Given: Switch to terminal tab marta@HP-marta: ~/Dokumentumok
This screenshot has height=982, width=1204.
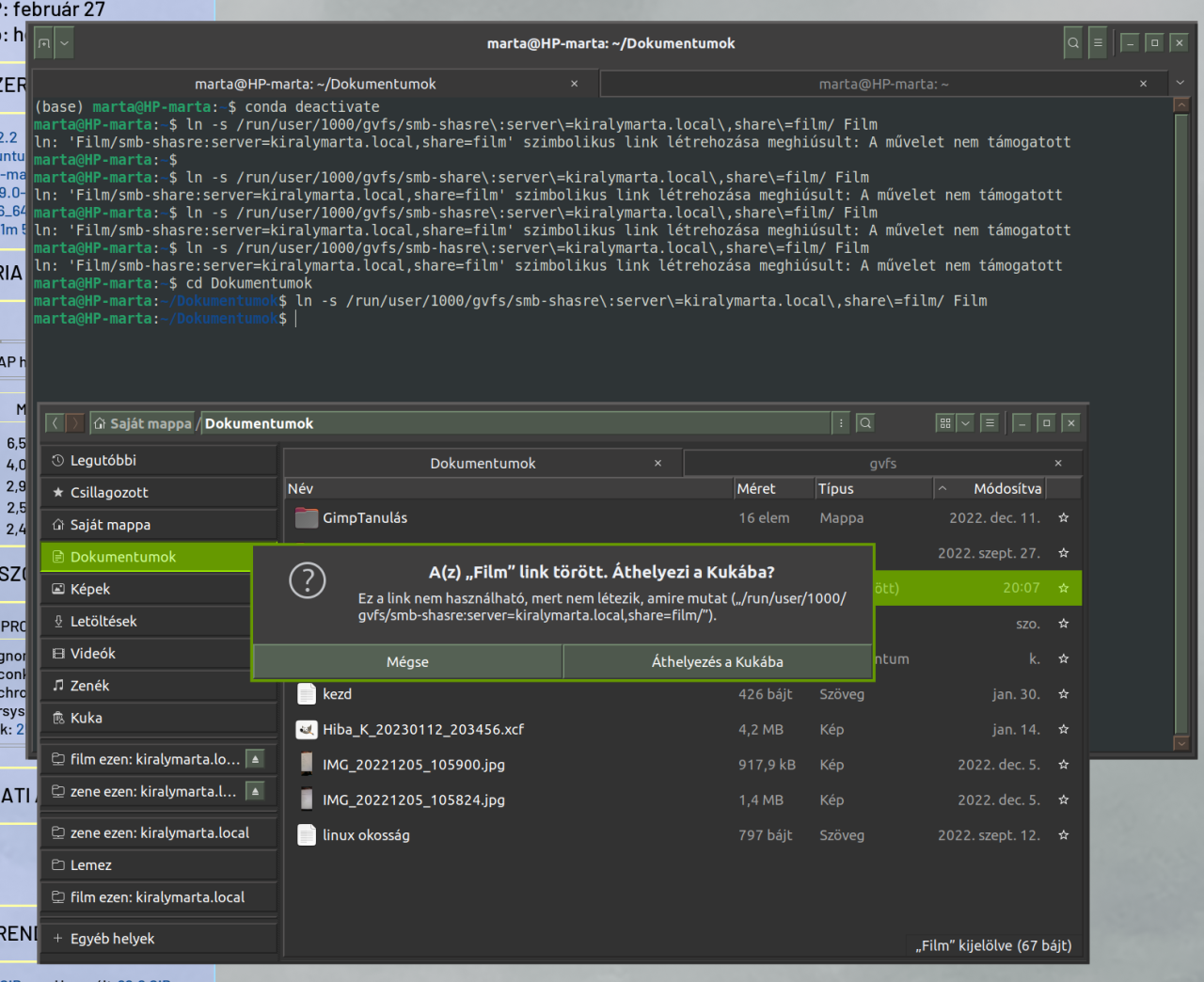Looking at the screenshot, I should (315, 84).
